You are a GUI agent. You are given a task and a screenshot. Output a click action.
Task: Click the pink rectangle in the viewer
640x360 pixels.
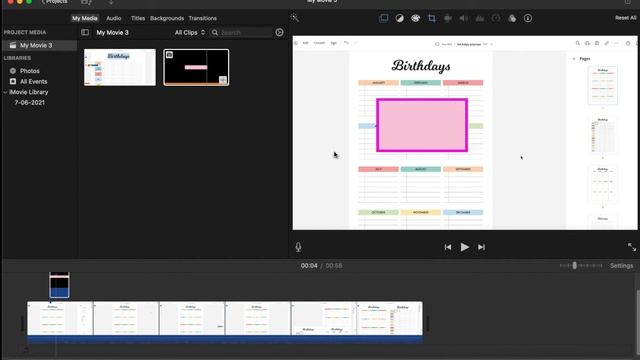422,125
